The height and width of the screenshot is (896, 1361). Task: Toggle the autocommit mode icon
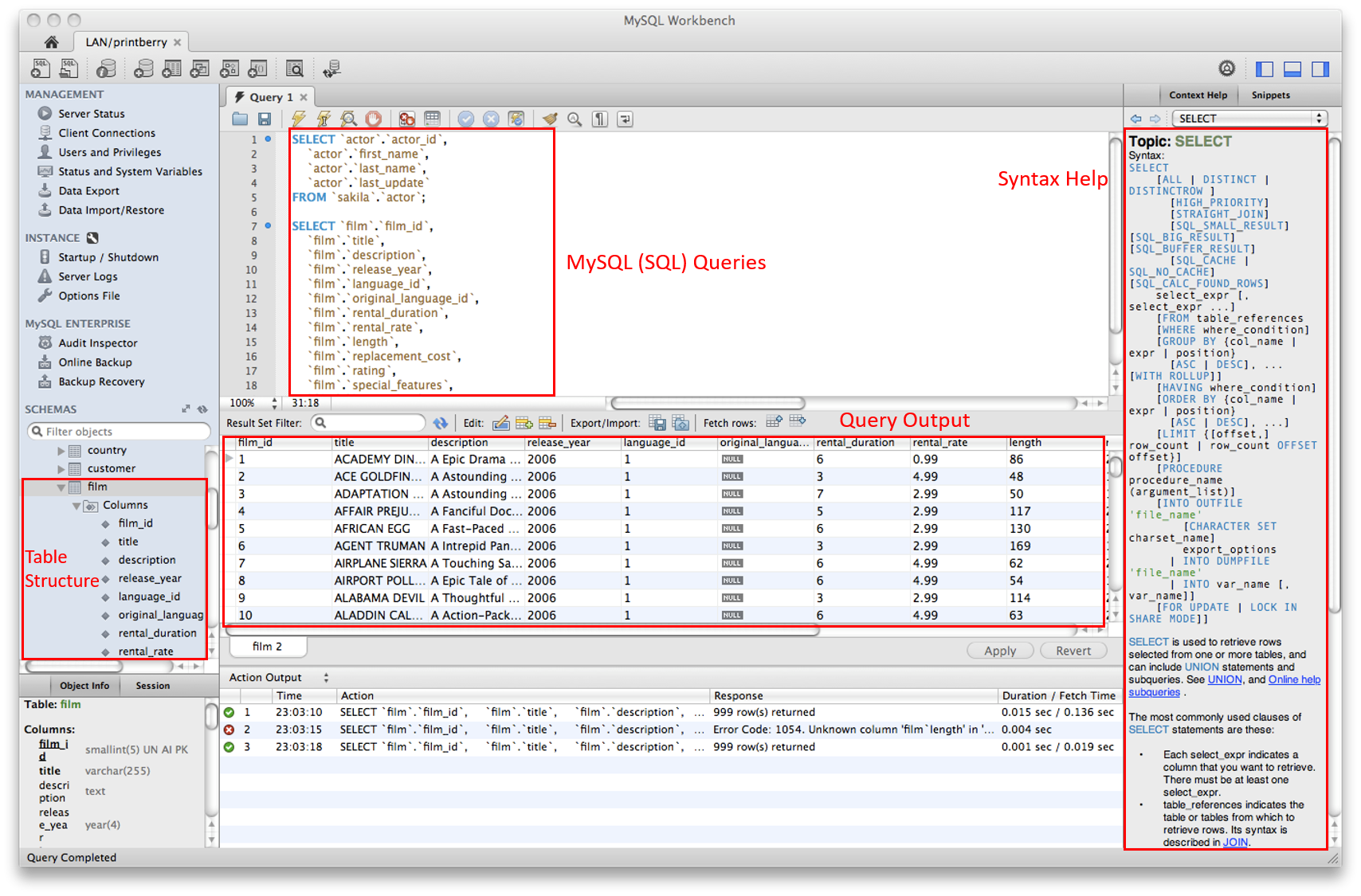(x=516, y=119)
